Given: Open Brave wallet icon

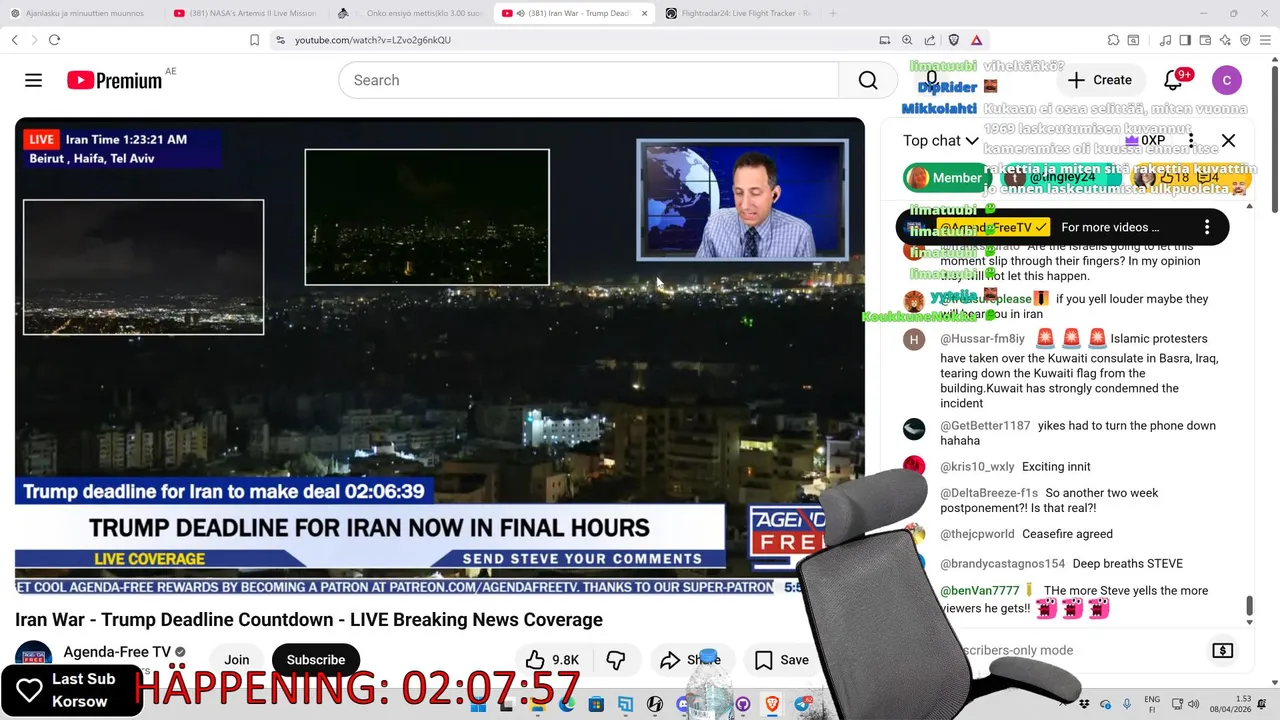Looking at the screenshot, I should click(1205, 40).
